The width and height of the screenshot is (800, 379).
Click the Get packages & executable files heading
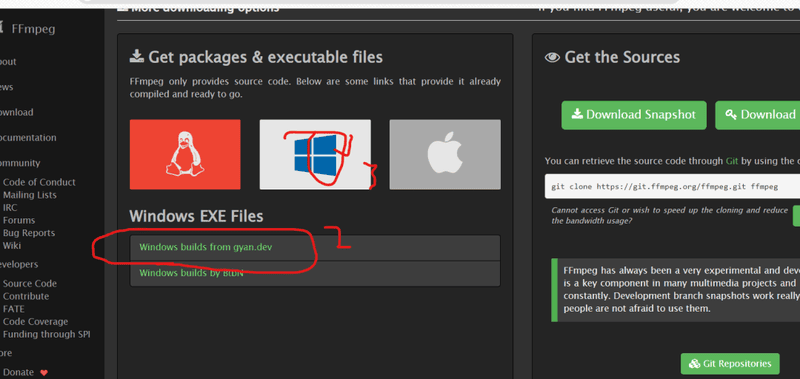(x=256, y=57)
